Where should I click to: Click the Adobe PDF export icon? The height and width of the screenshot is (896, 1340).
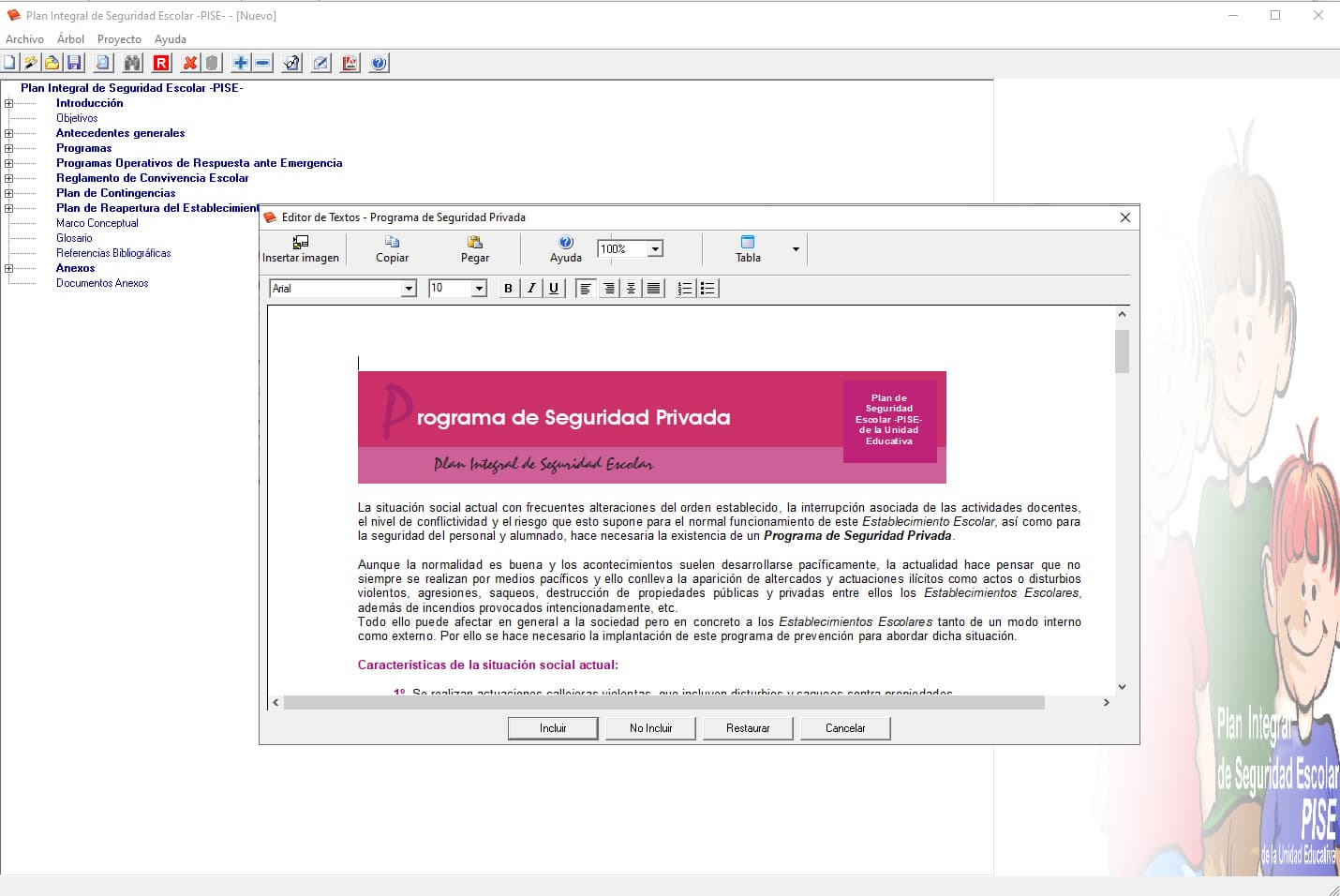(x=350, y=63)
